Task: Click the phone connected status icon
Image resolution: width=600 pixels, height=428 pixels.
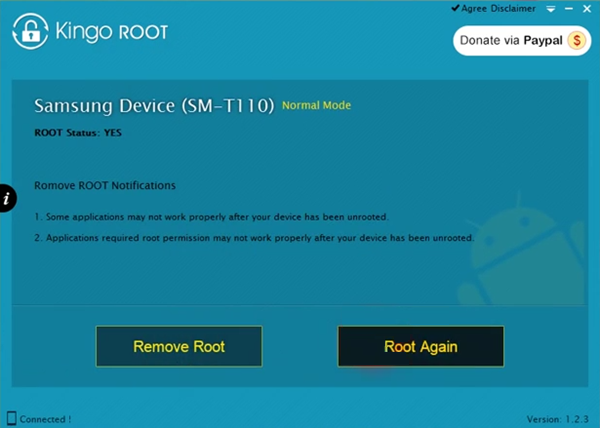Action: point(11,418)
